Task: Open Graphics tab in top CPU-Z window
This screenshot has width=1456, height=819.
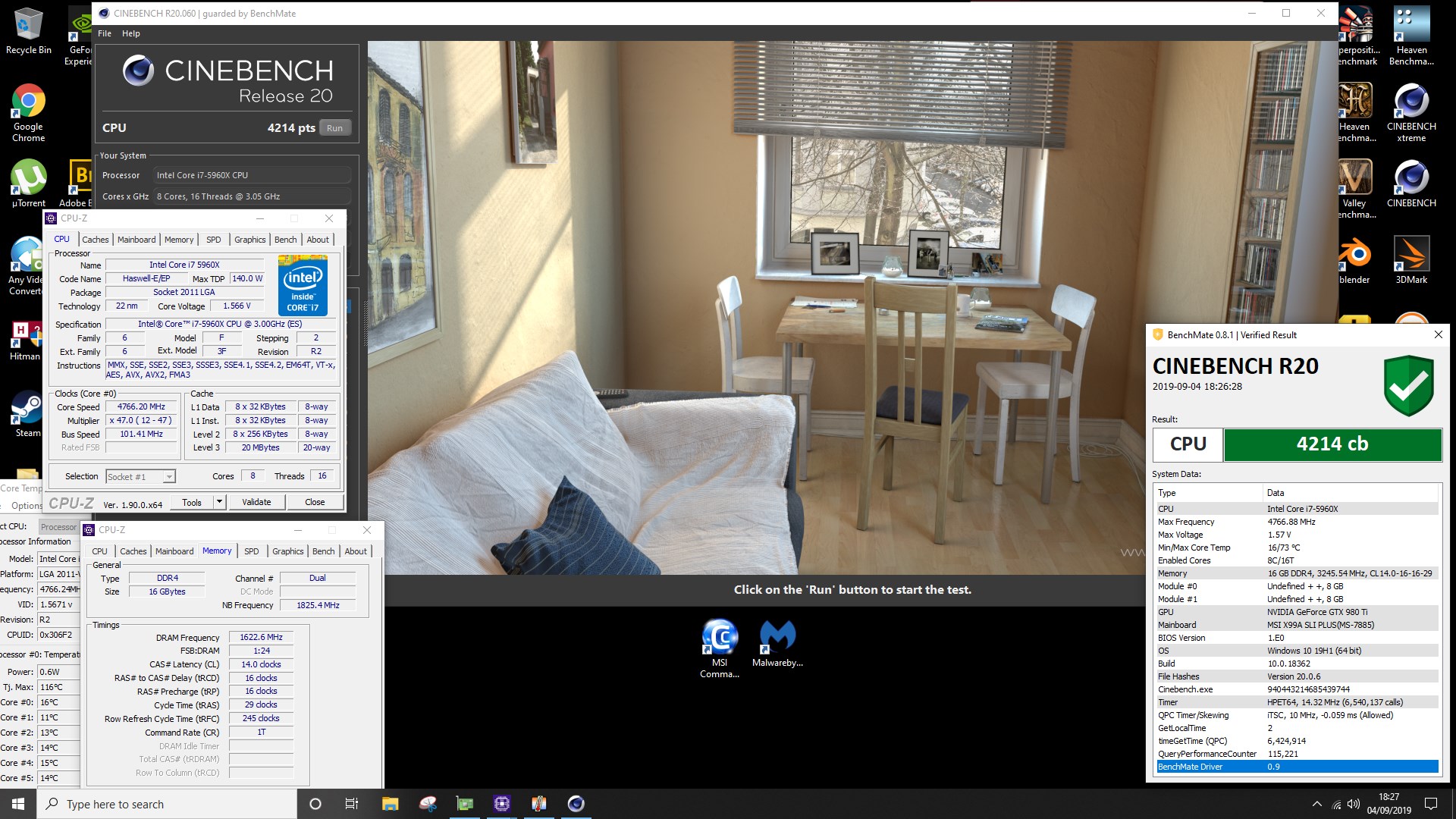Action: pos(250,240)
